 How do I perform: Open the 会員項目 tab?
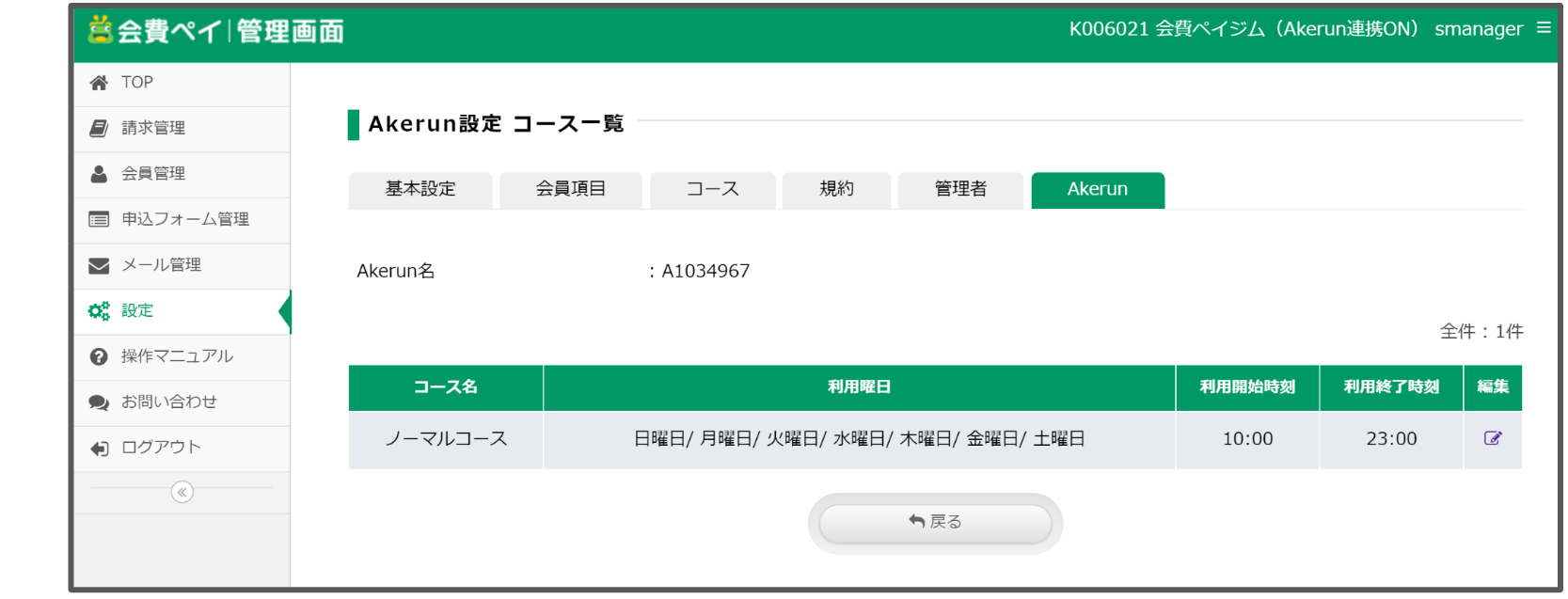571,189
